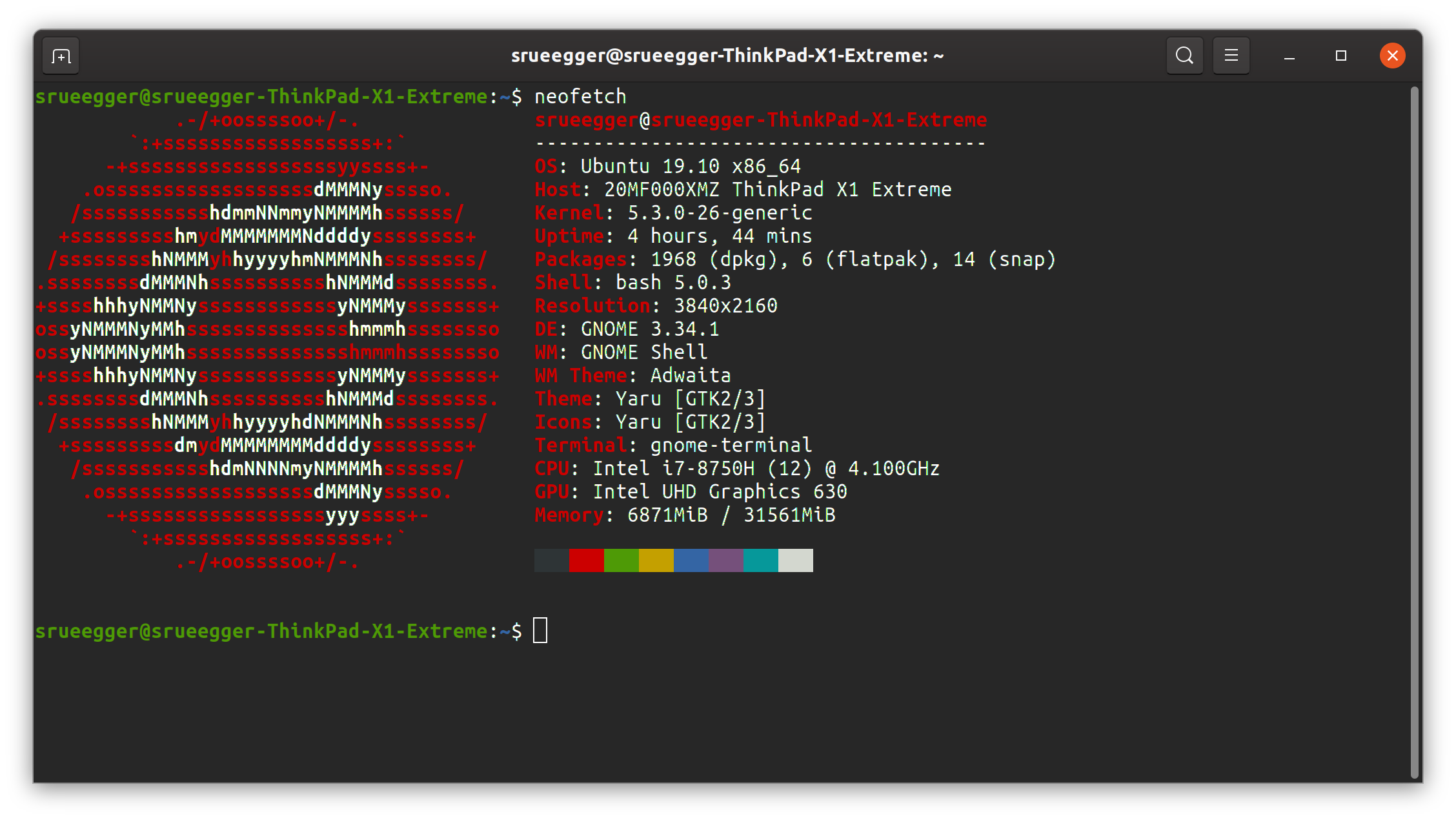The height and width of the screenshot is (820, 1456).
Task: Click the neofetch command text
Action: point(580,97)
